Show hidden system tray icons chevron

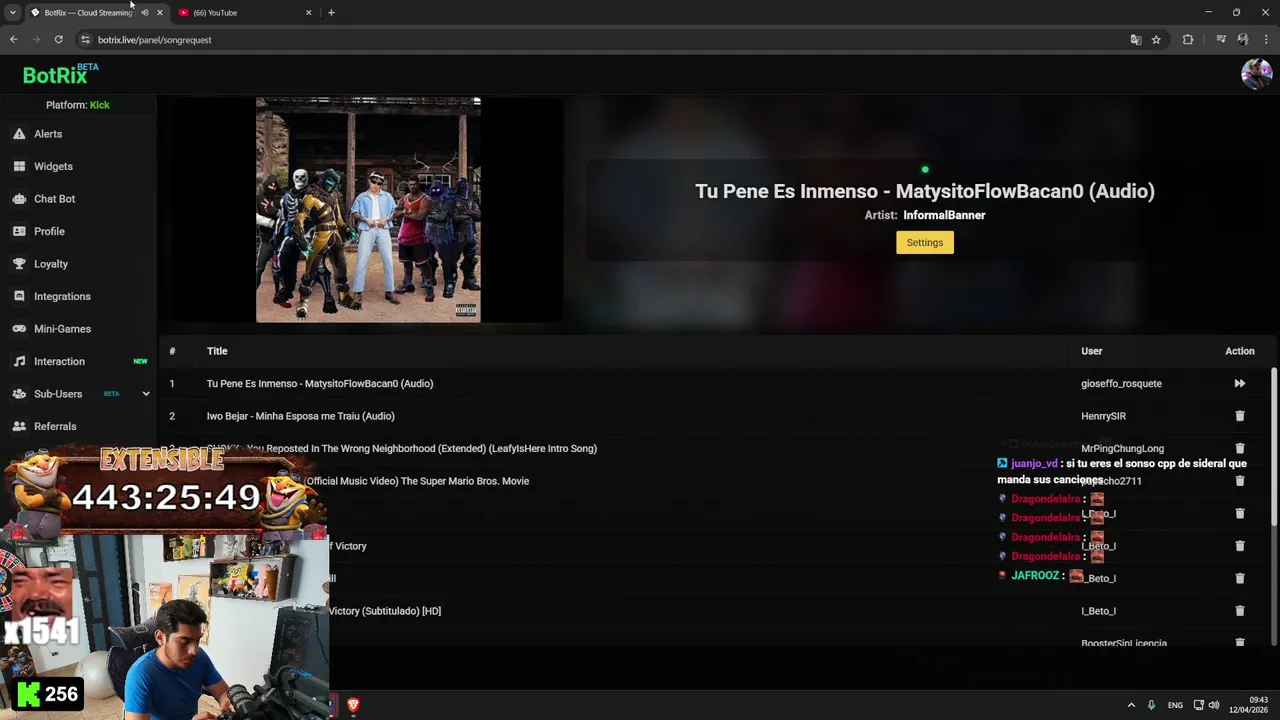[x=1131, y=705]
